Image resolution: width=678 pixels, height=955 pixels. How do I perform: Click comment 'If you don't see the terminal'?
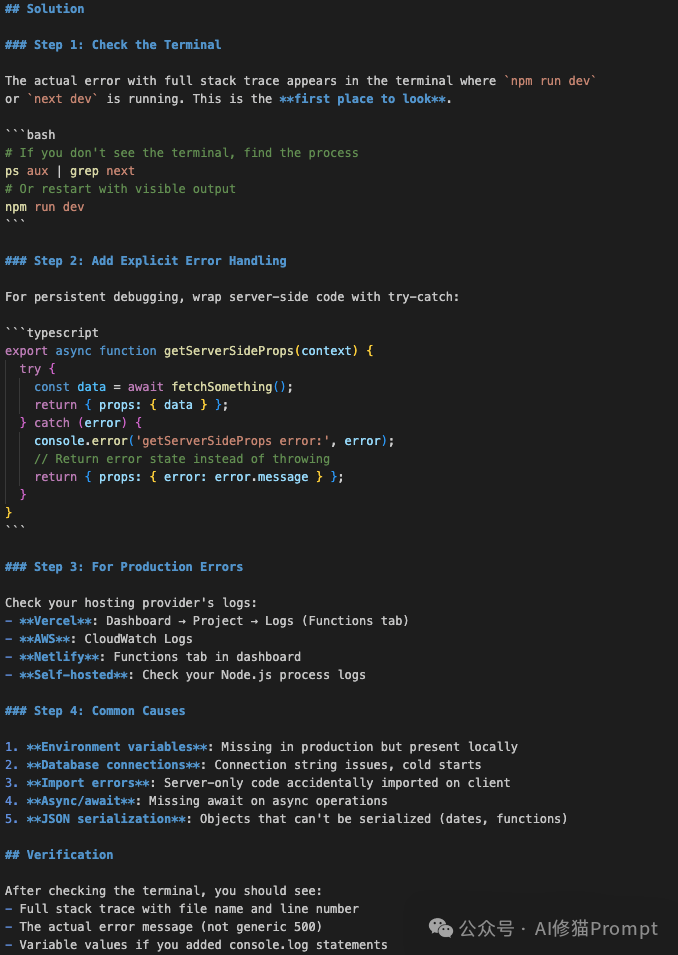click(182, 153)
